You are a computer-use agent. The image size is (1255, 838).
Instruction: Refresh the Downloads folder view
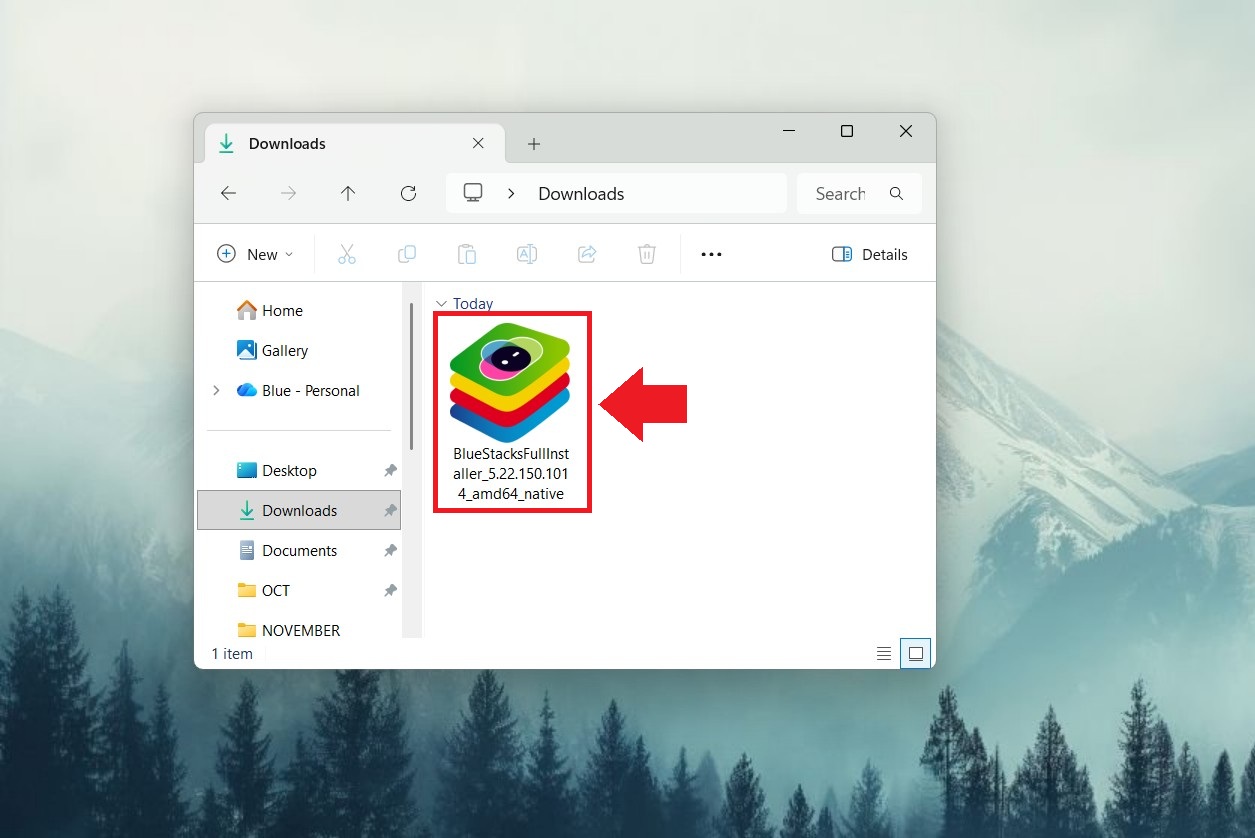tap(408, 194)
